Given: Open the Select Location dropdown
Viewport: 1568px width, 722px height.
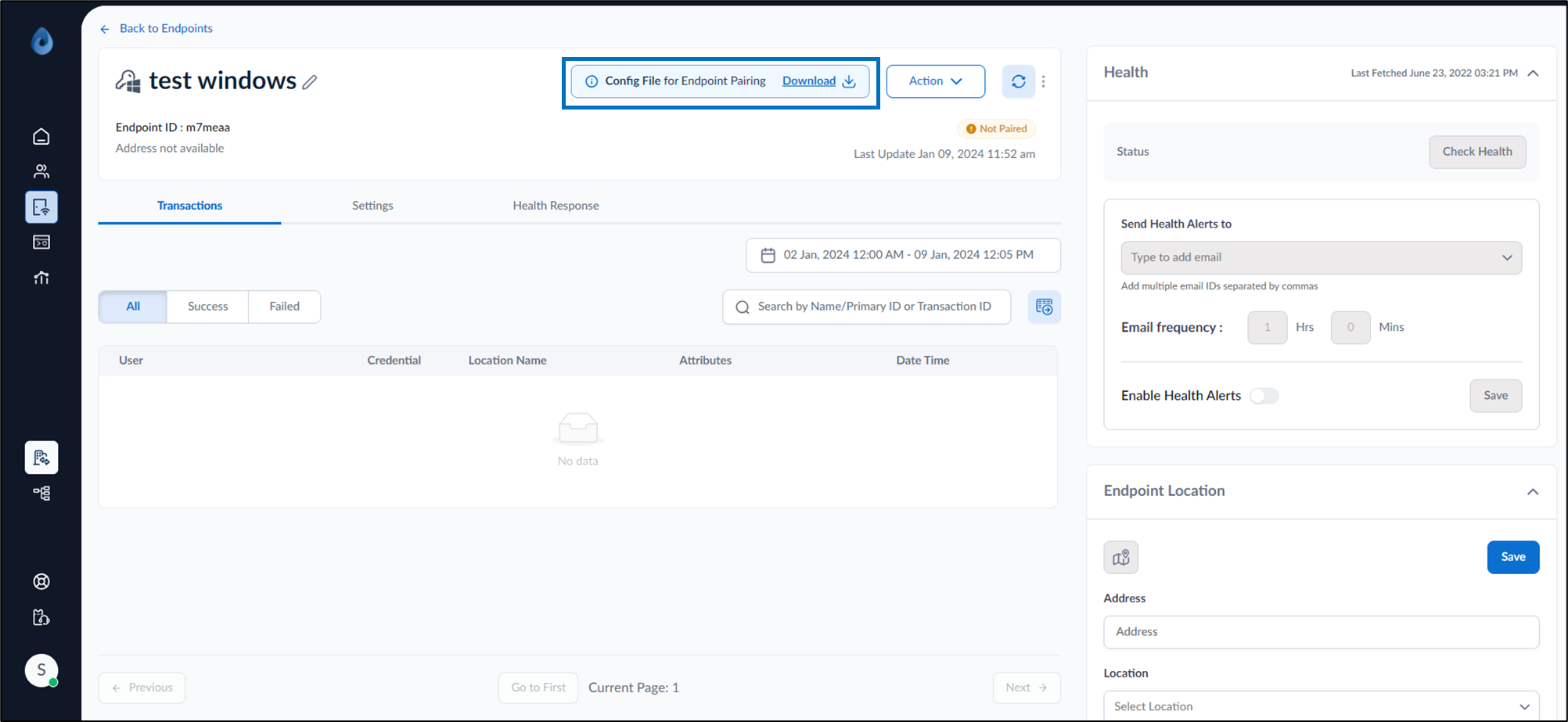Looking at the screenshot, I should (x=1322, y=706).
